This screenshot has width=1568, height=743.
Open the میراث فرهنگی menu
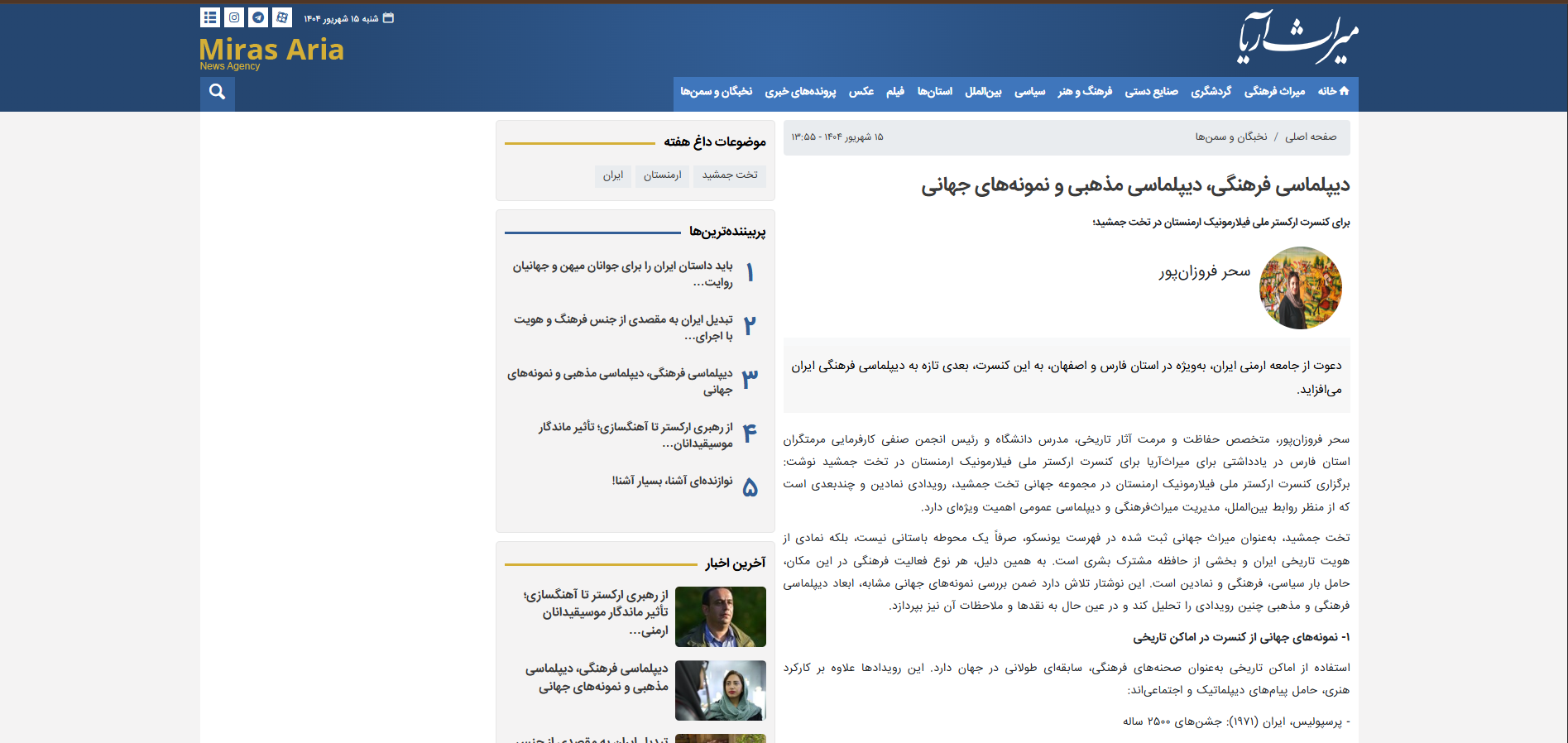click(1274, 92)
